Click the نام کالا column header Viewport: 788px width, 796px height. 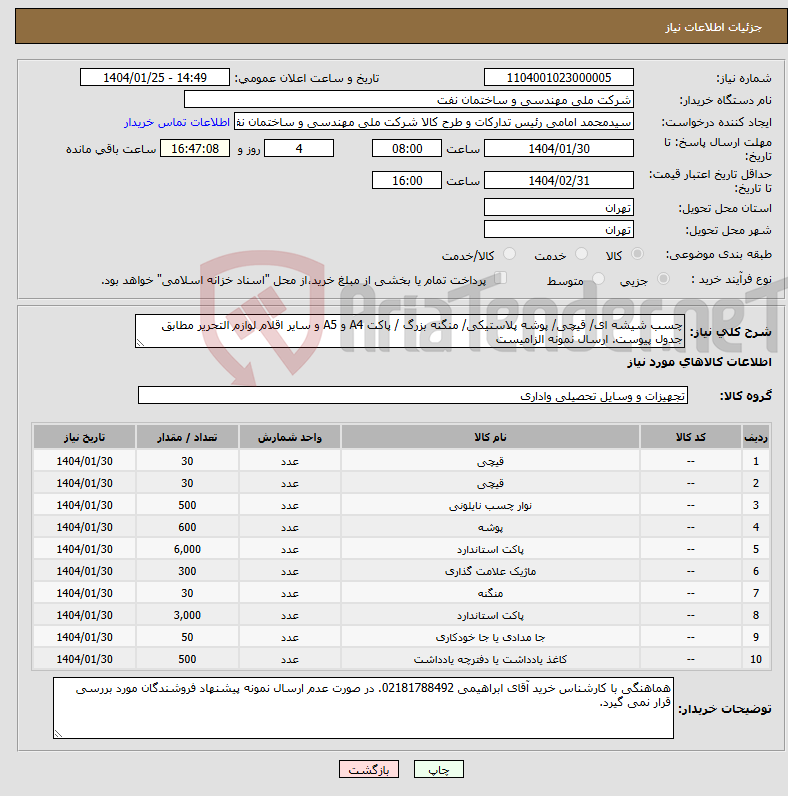click(490, 437)
